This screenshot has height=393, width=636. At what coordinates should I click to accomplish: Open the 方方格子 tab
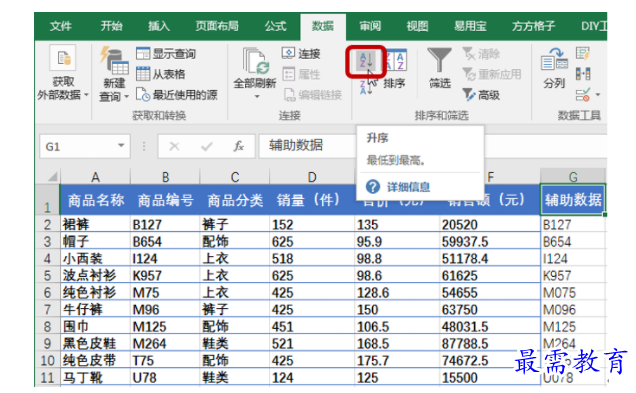tap(533, 26)
